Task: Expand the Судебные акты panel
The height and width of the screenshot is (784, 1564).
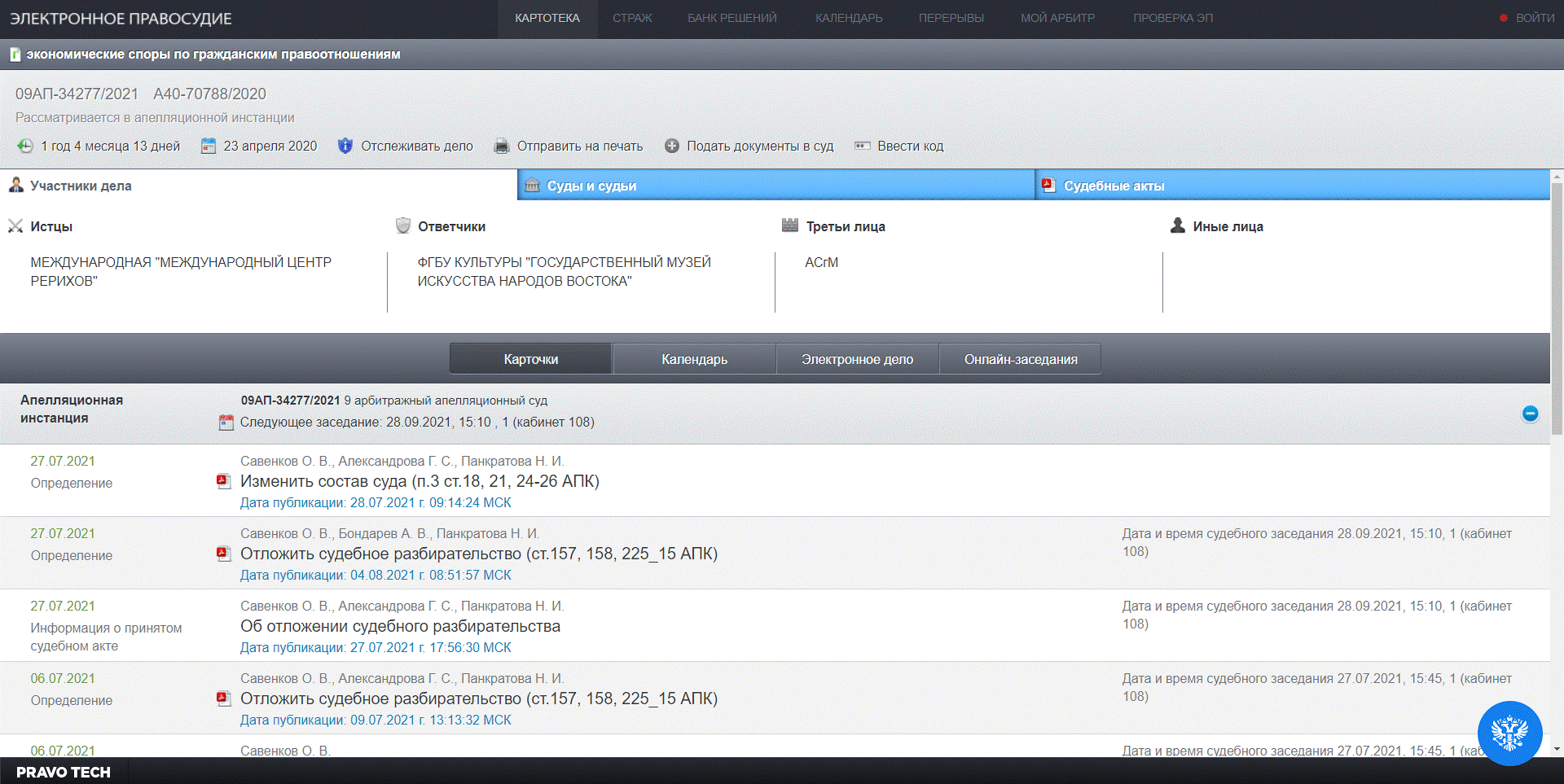Action: click(1292, 186)
